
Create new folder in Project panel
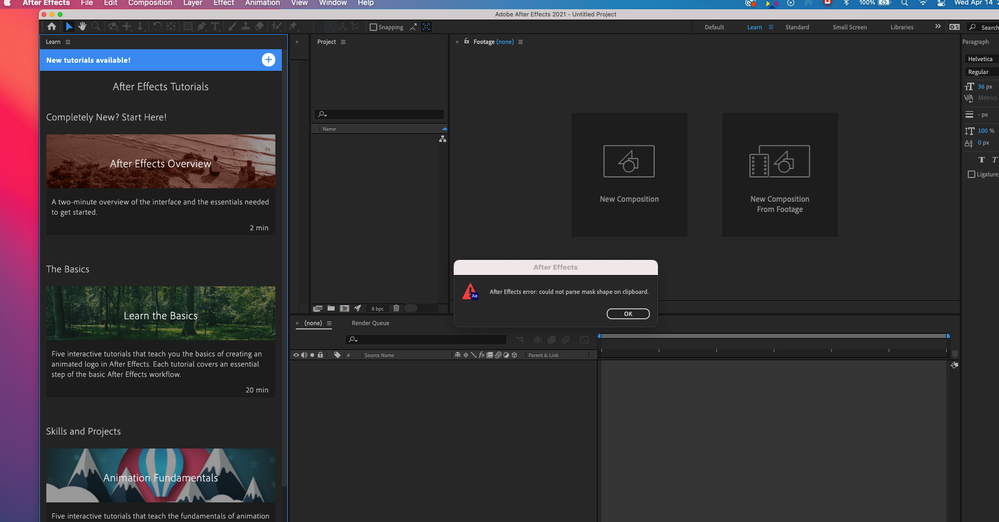(331, 308)
